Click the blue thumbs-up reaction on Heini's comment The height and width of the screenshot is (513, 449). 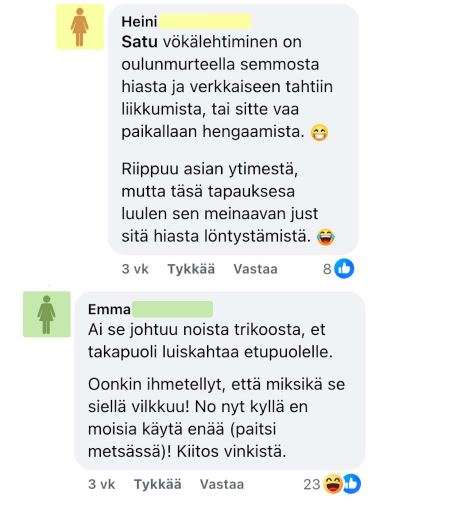pyautogui.click(x=344, y=269)
